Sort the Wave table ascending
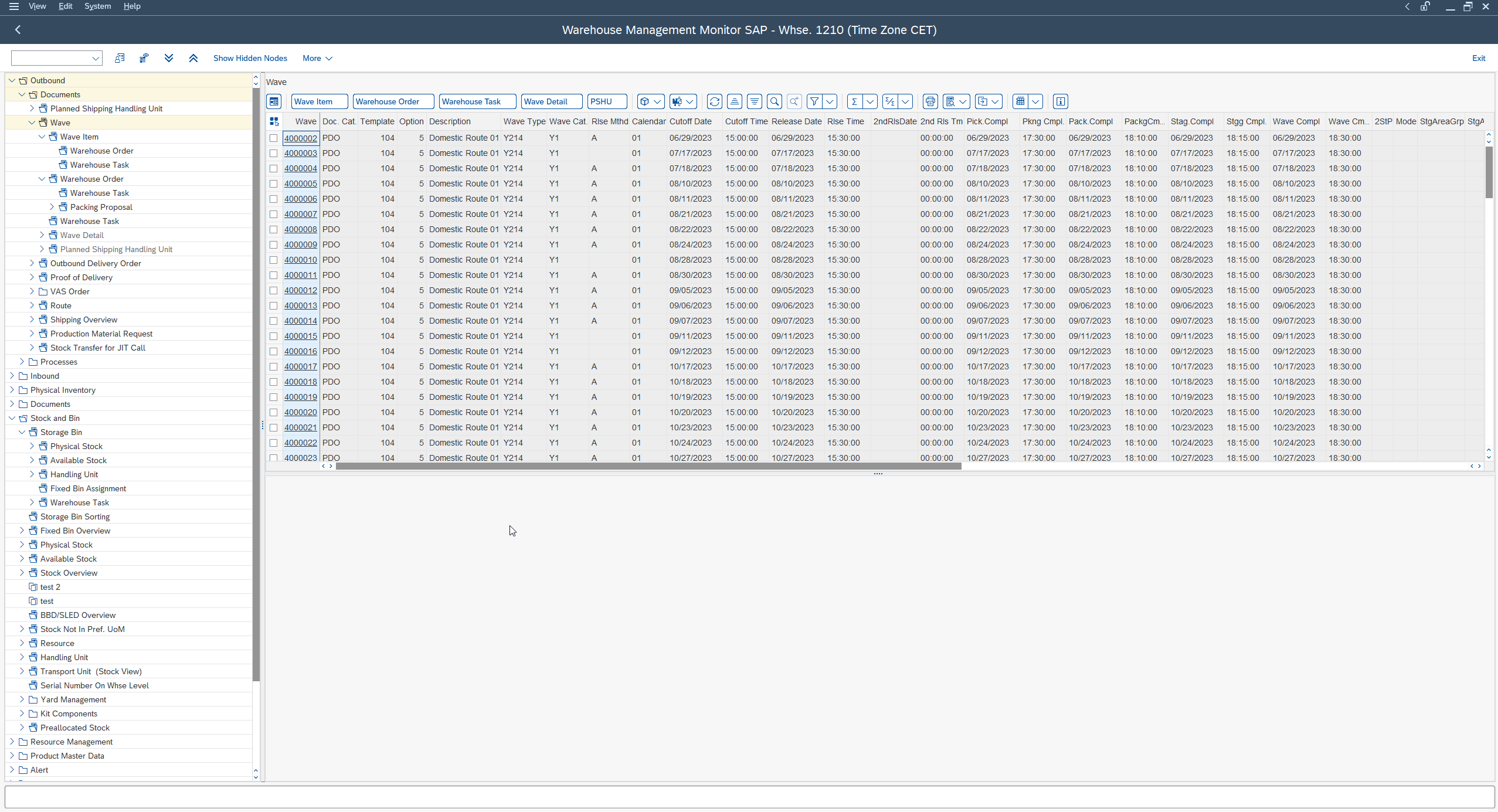The image size is (1498, 812). tap(735, 101)
